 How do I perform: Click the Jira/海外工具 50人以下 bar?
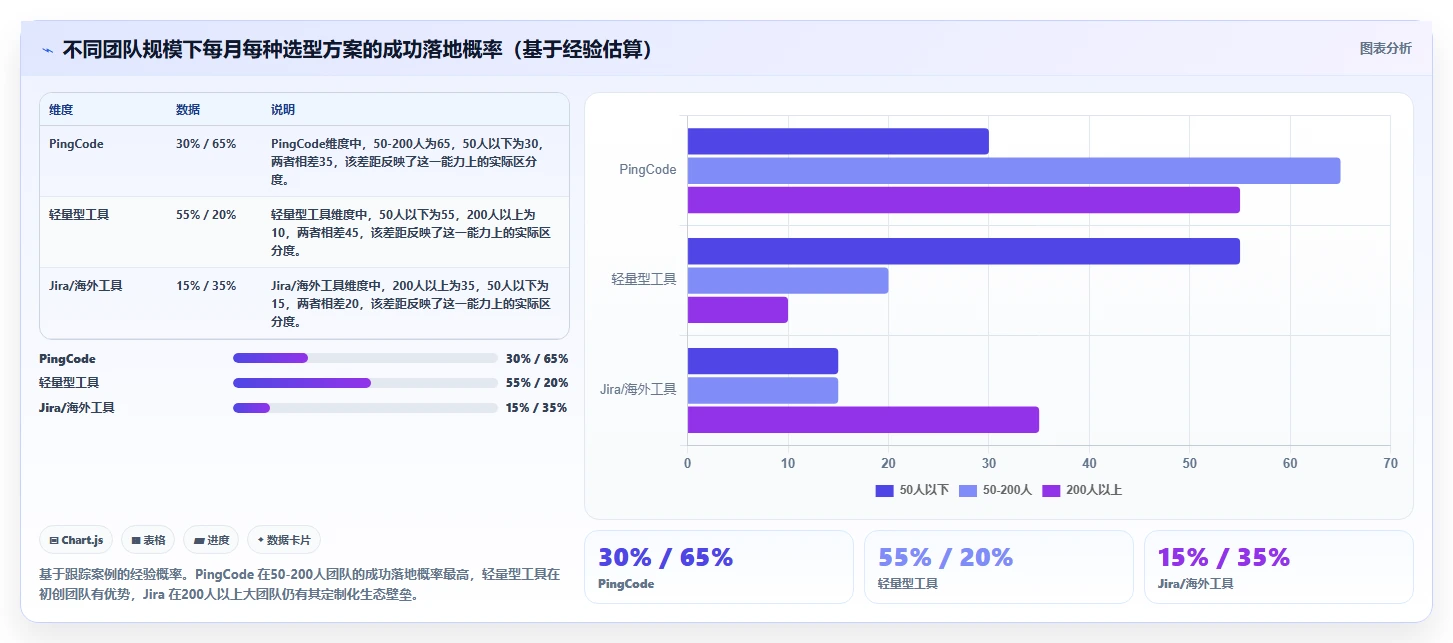(763, 361)
